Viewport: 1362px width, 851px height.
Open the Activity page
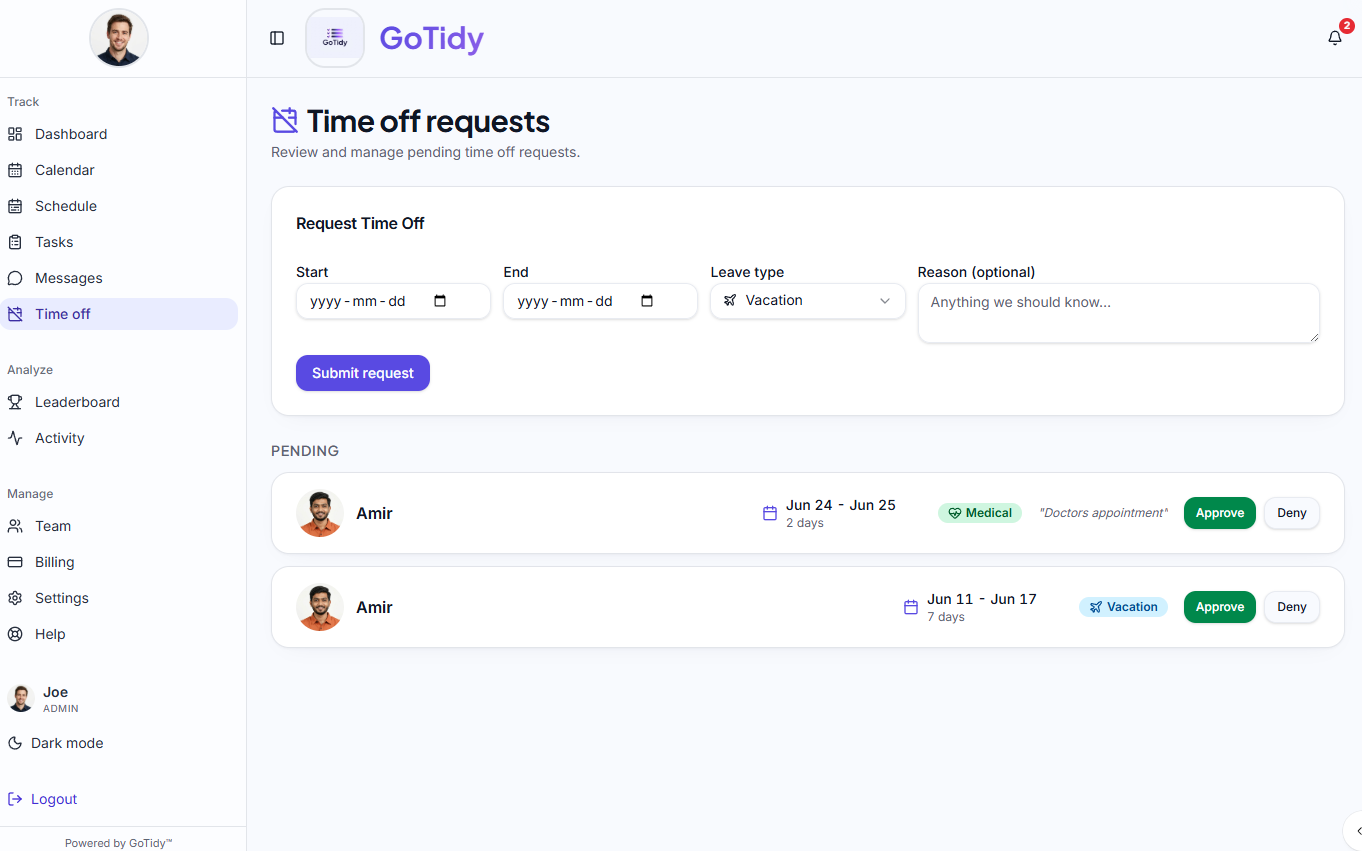coord(119,438)
